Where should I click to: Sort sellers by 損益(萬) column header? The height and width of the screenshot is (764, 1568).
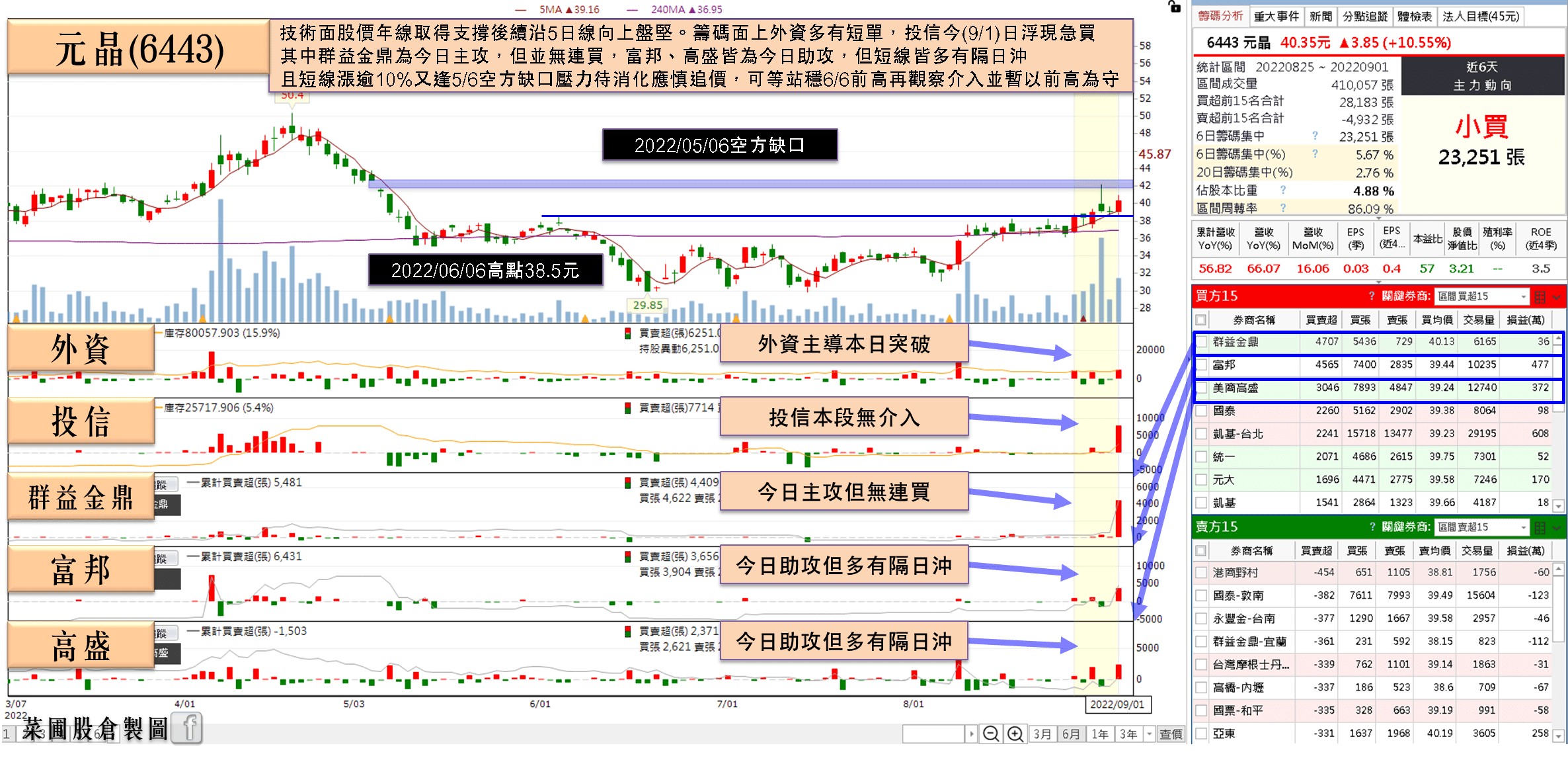click(x=1525, y=550)
